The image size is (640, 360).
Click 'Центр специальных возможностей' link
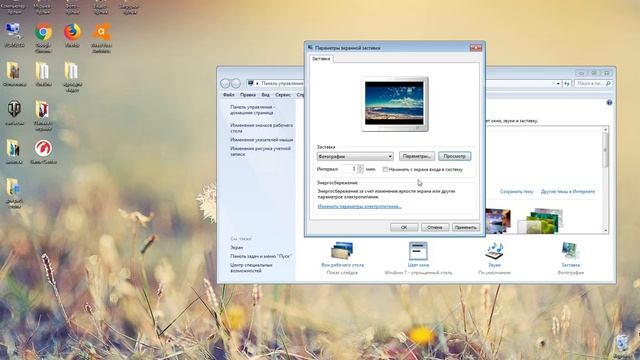[x=251, y=268]
